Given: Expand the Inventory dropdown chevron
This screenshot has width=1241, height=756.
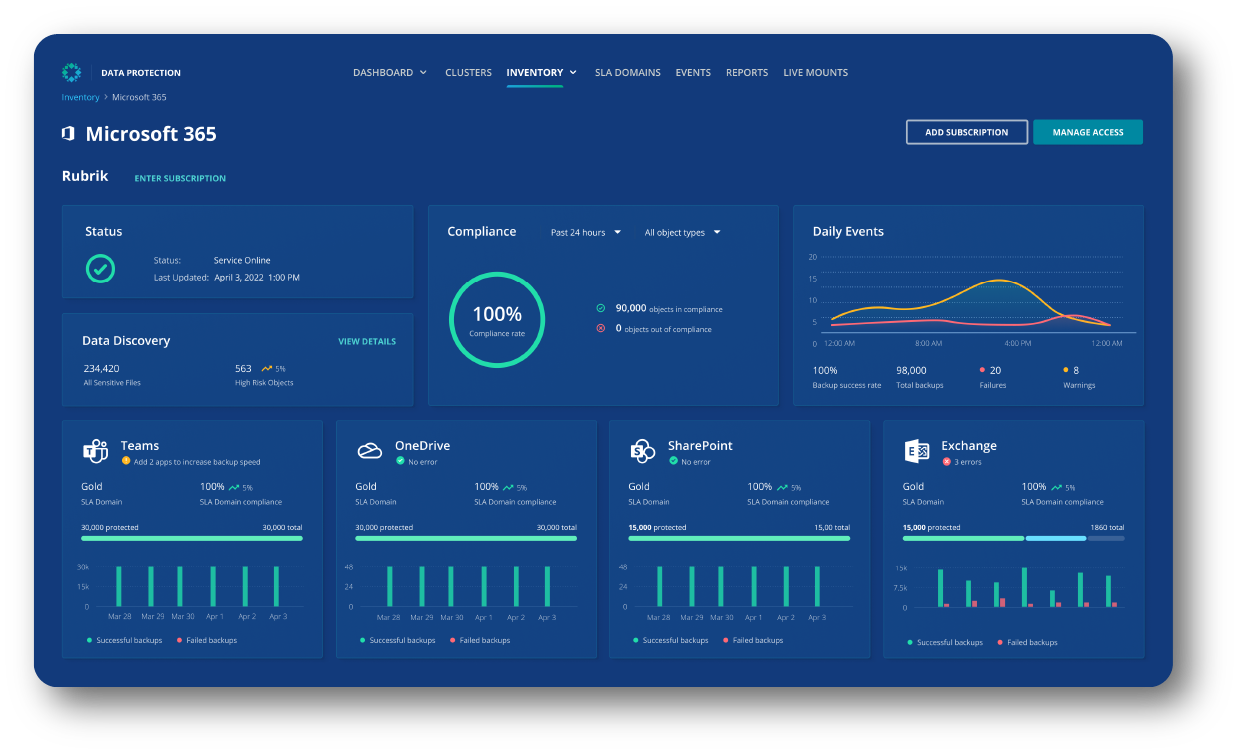Looking at the screenshot, I should tap(573, 73).
